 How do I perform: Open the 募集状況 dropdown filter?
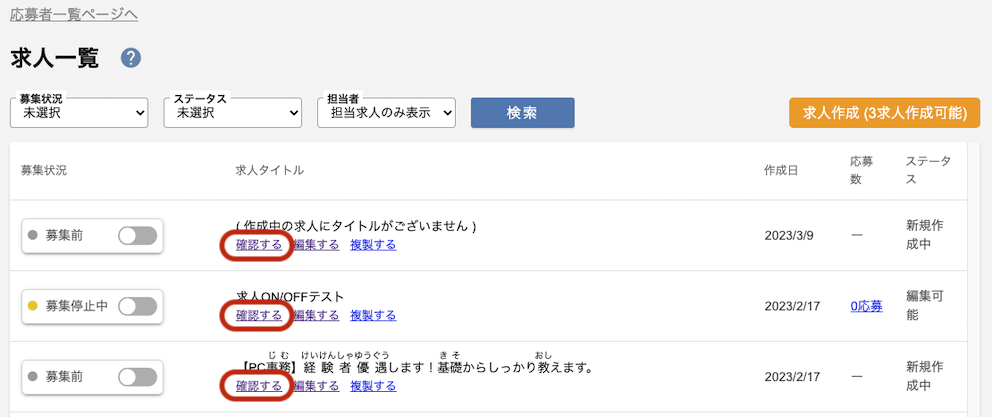click(79, 113)
